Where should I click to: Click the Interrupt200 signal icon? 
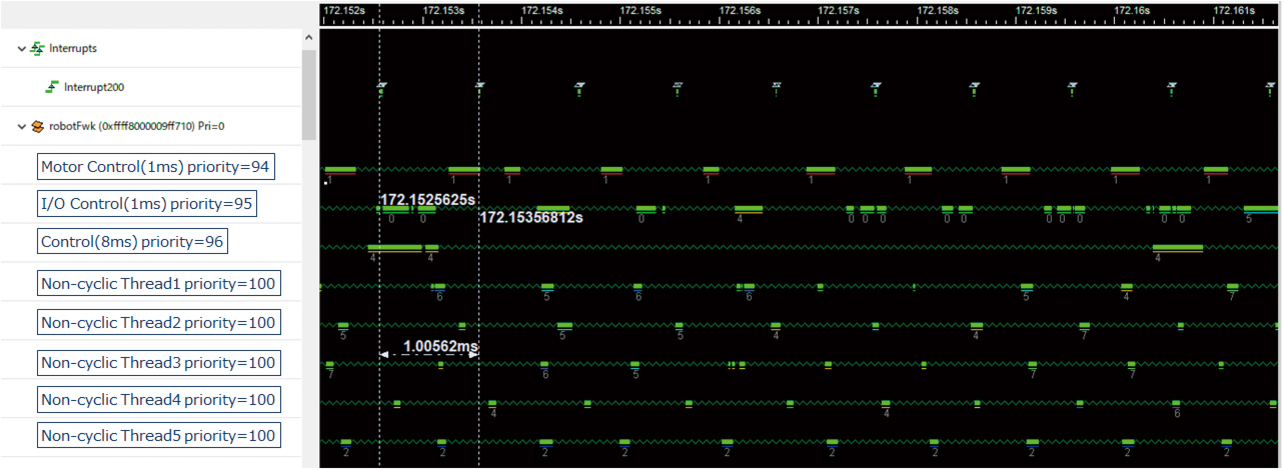pos(53,87)
